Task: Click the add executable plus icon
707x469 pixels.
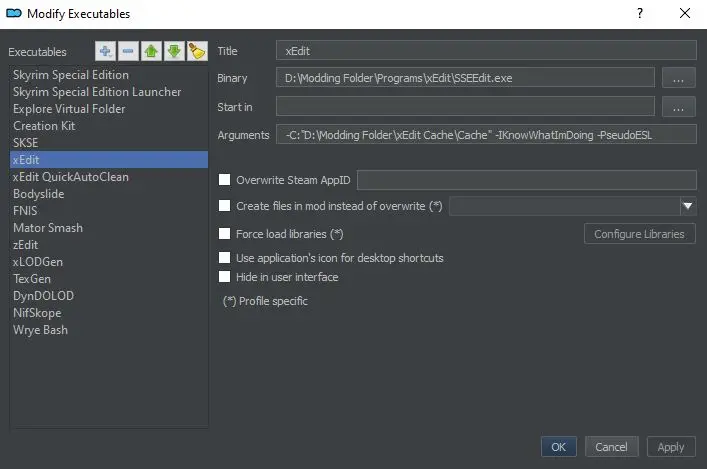Action: tap(106, 51)
